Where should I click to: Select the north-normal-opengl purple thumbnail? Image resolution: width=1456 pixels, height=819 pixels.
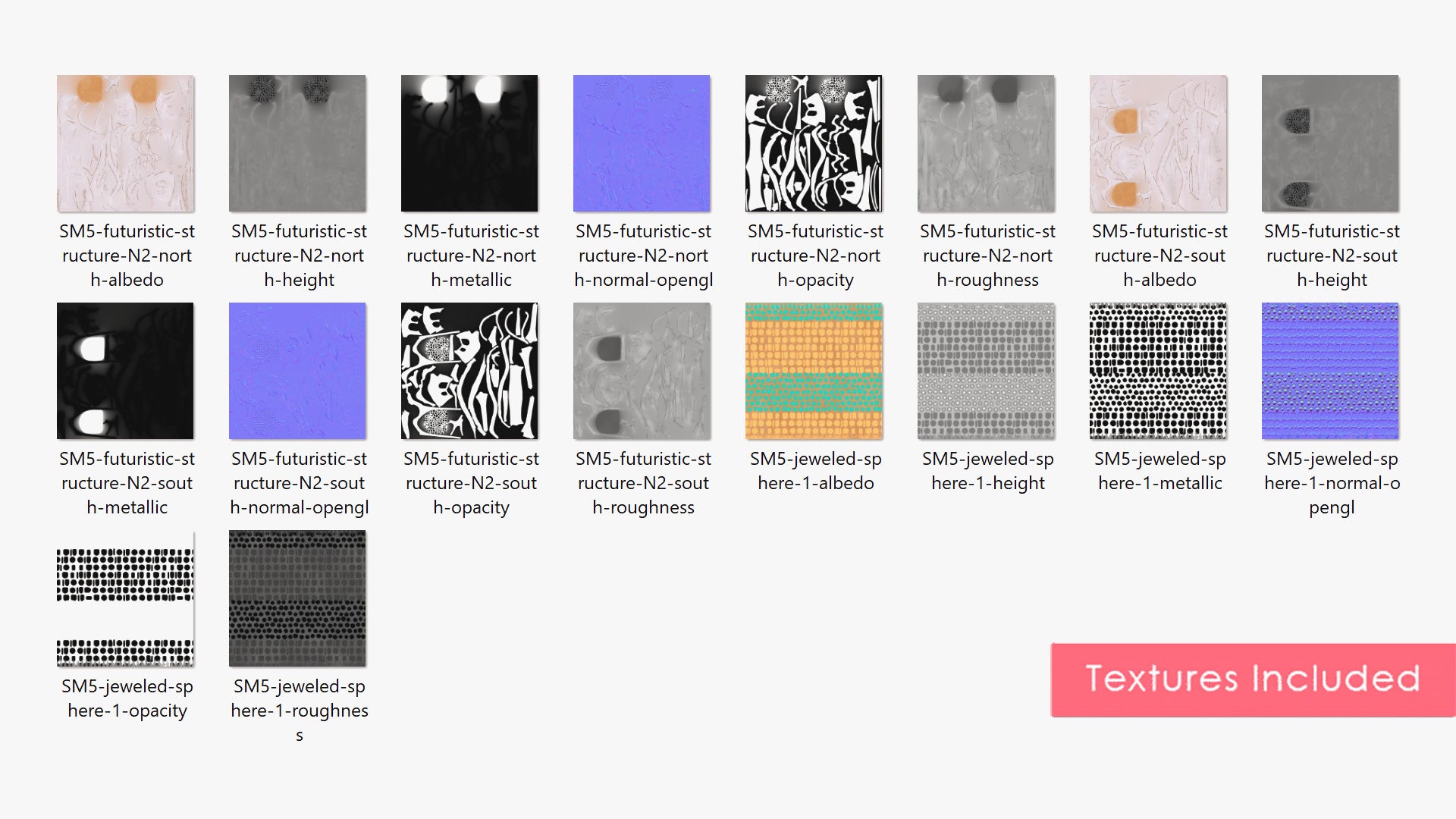(x=642, y=143)
